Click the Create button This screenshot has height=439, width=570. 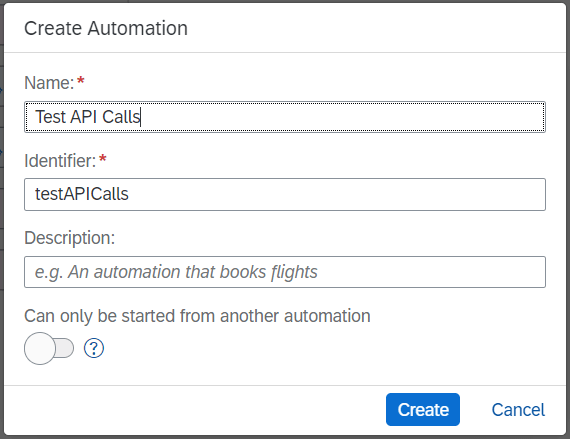(423, 410)
